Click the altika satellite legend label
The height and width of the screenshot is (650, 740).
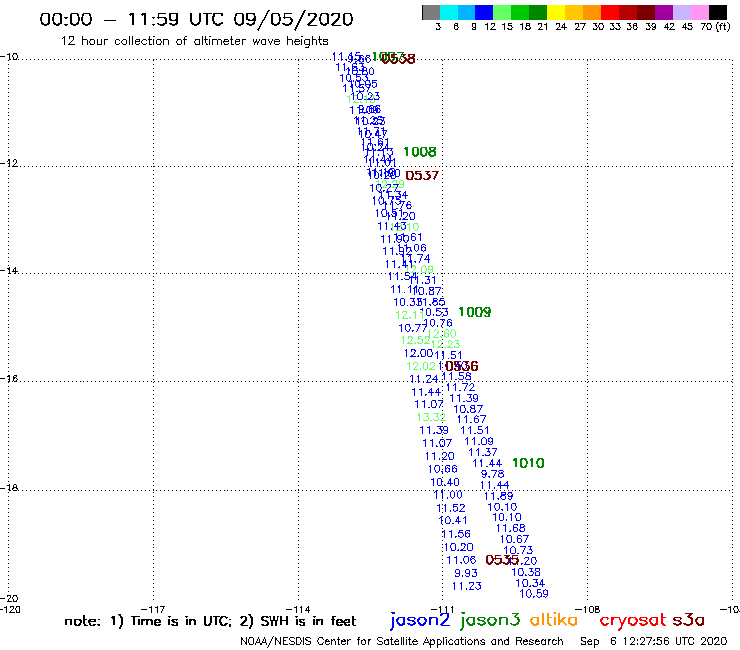click(554, 619)
